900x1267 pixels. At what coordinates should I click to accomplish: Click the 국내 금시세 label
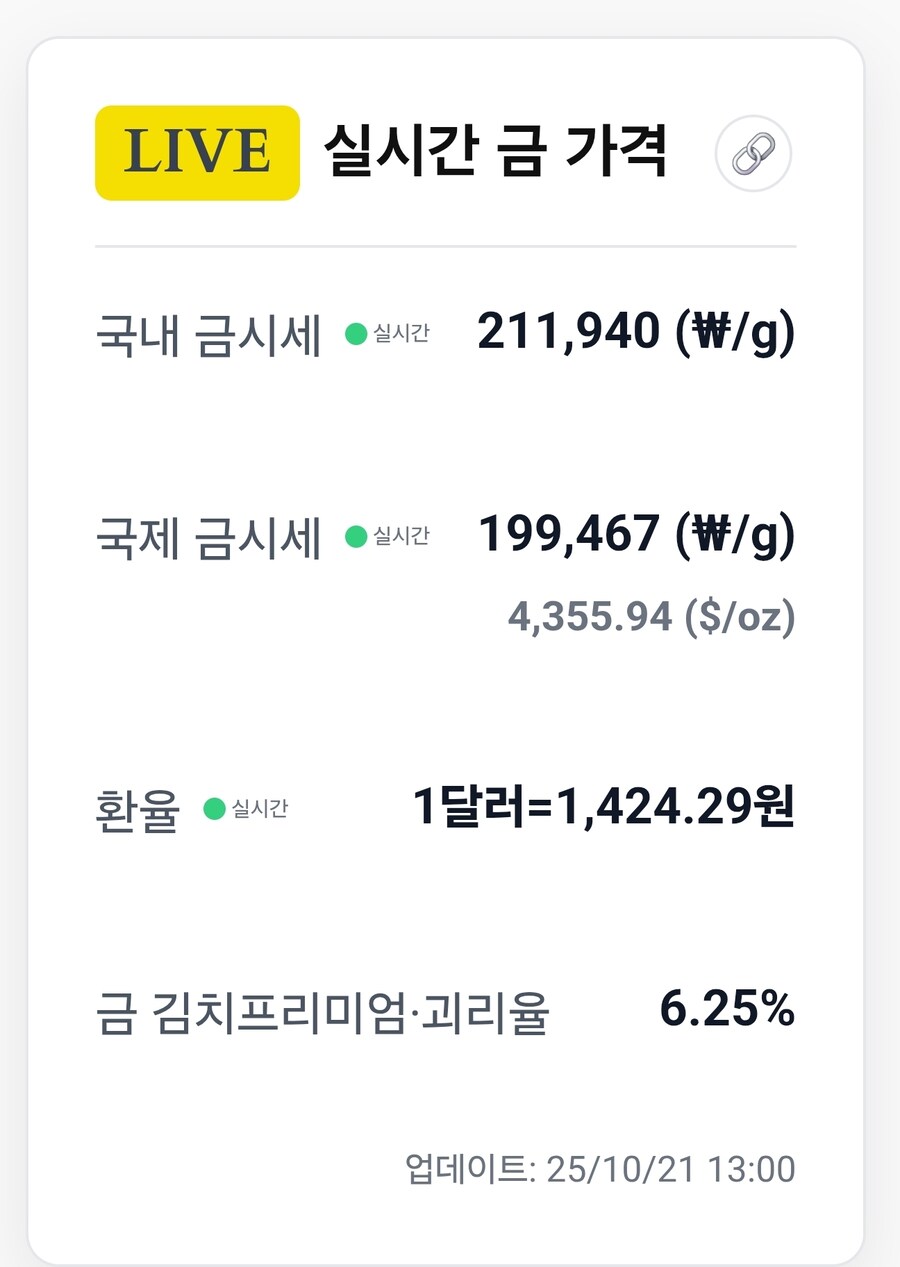coord(210,336)
